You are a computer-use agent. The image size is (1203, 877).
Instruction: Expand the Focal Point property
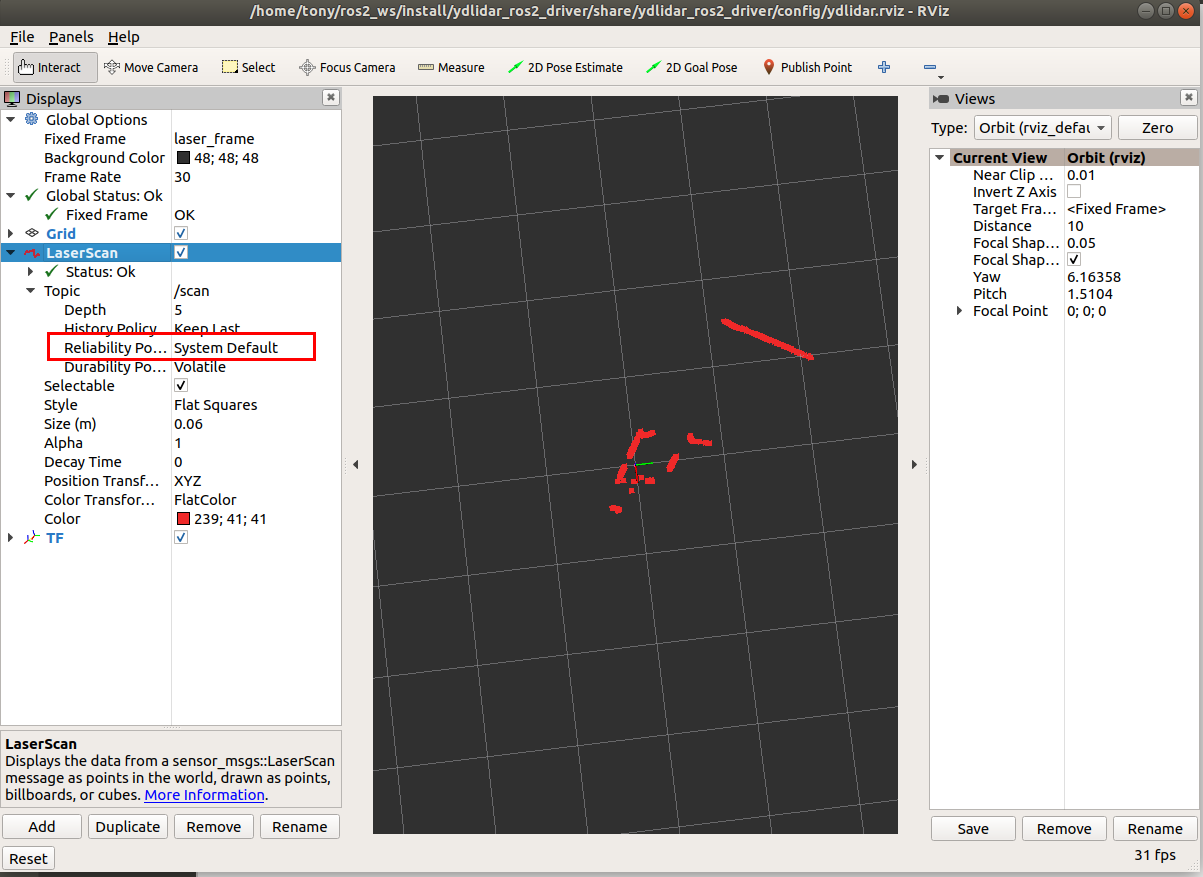pos(960,311)
